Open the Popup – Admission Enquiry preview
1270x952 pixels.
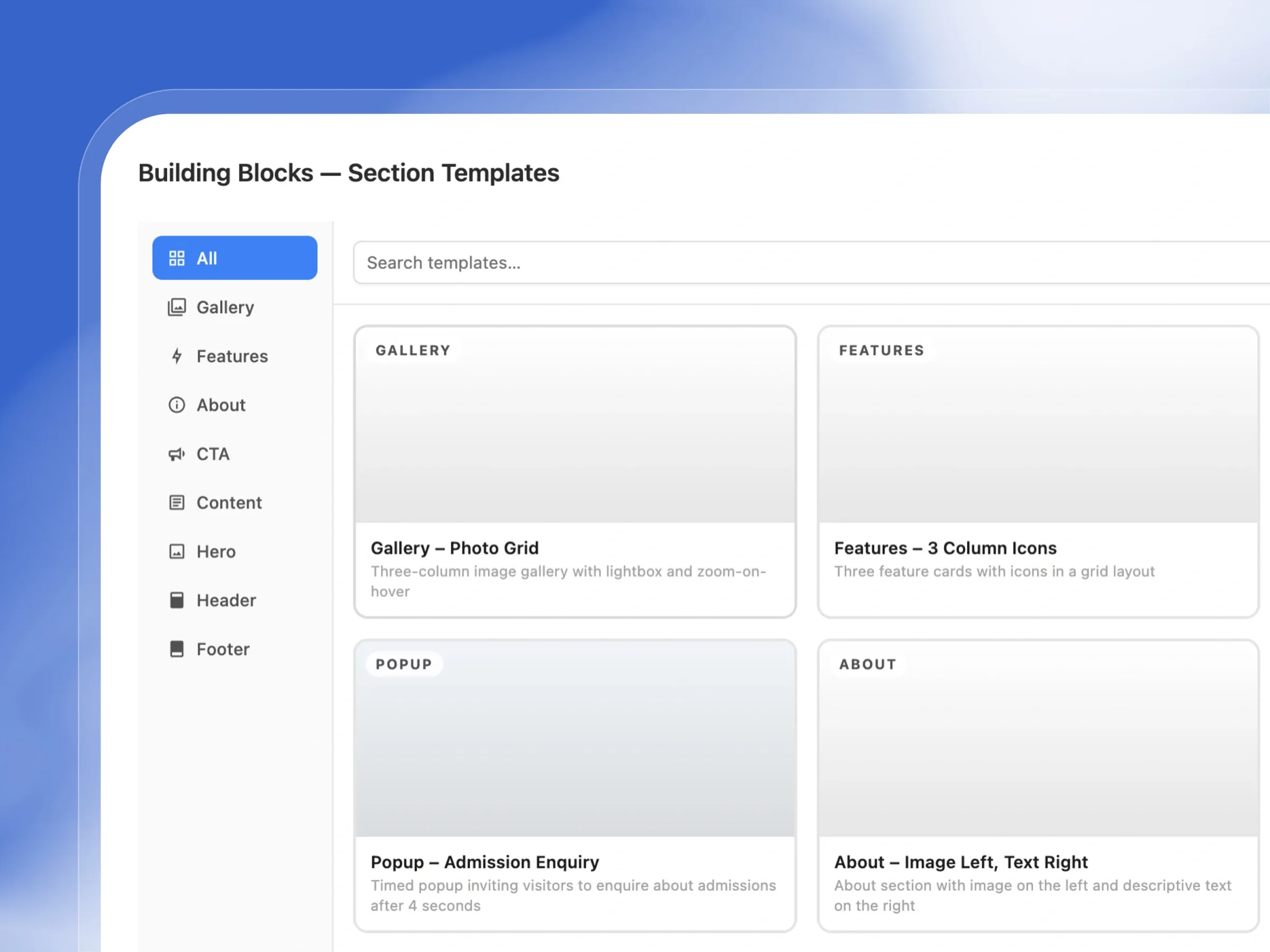575,739
